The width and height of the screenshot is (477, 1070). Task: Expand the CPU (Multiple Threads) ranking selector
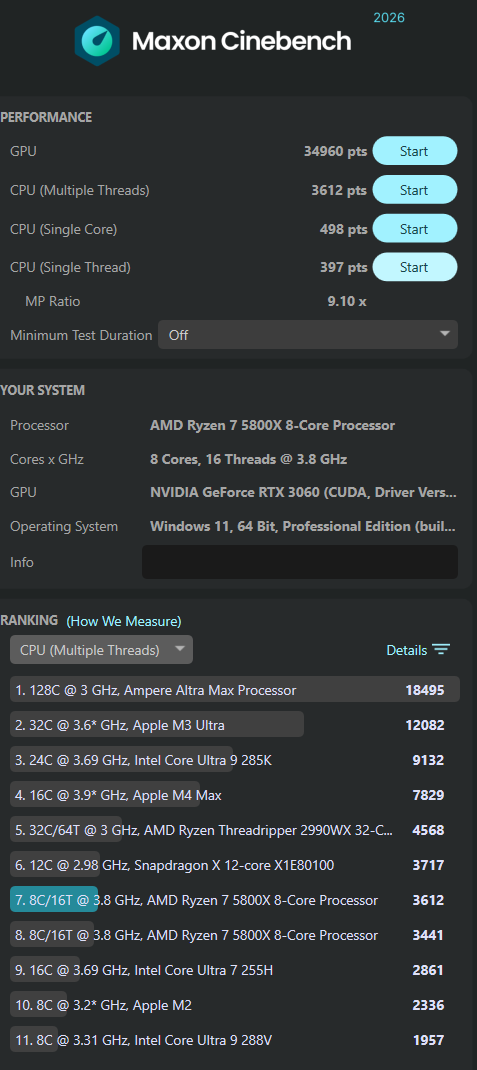tap(102, 650)
